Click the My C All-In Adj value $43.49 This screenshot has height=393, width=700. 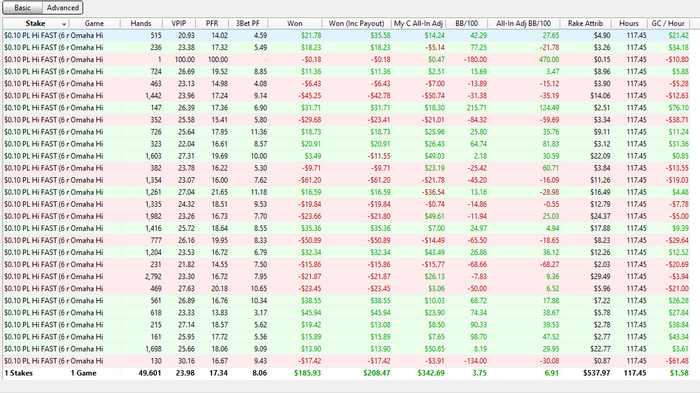click(434, 252)
